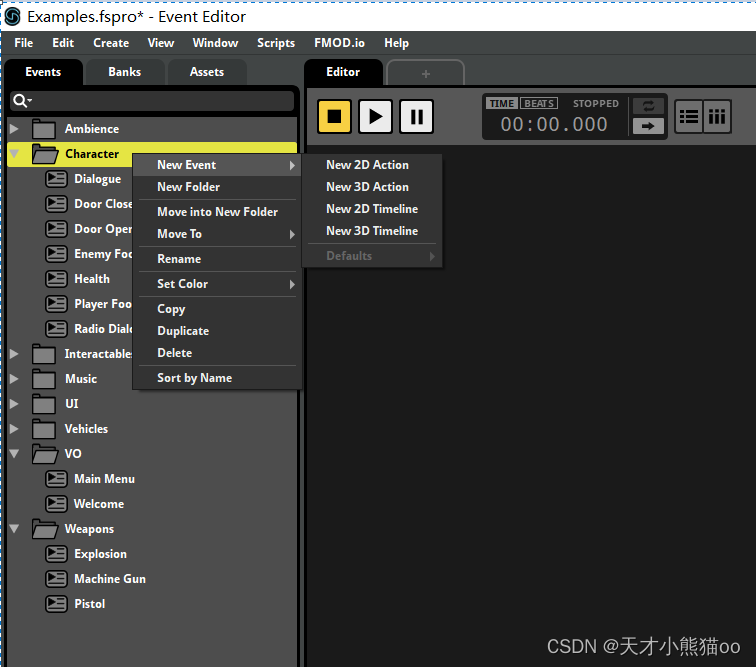This screenshot has width=756, height=667.
Task: Switch timer display to TIME mode
Action: point(502,103)
